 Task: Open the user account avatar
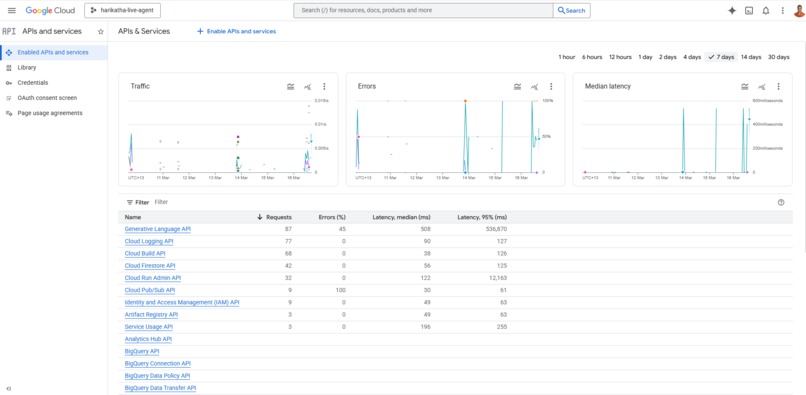[x=799, y=10]
